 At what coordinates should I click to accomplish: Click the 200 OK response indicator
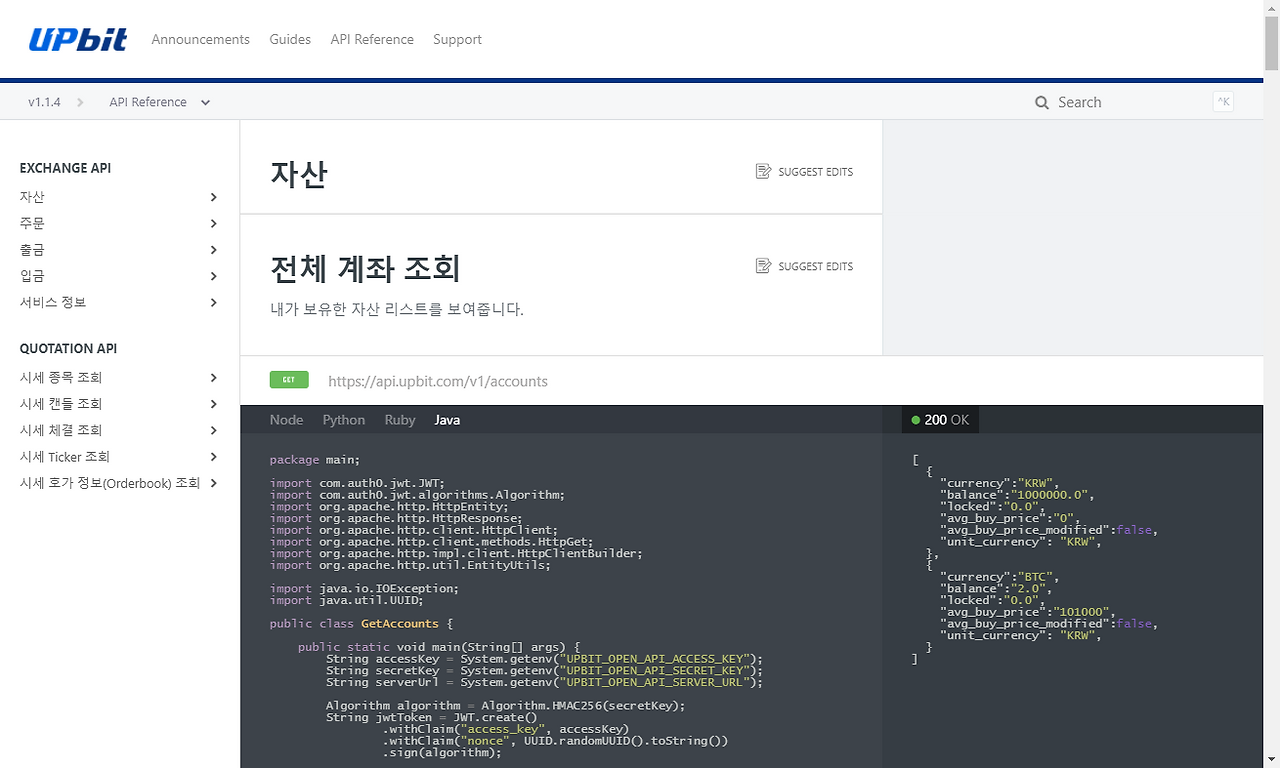pyautogui.click(x=939, y=420)
